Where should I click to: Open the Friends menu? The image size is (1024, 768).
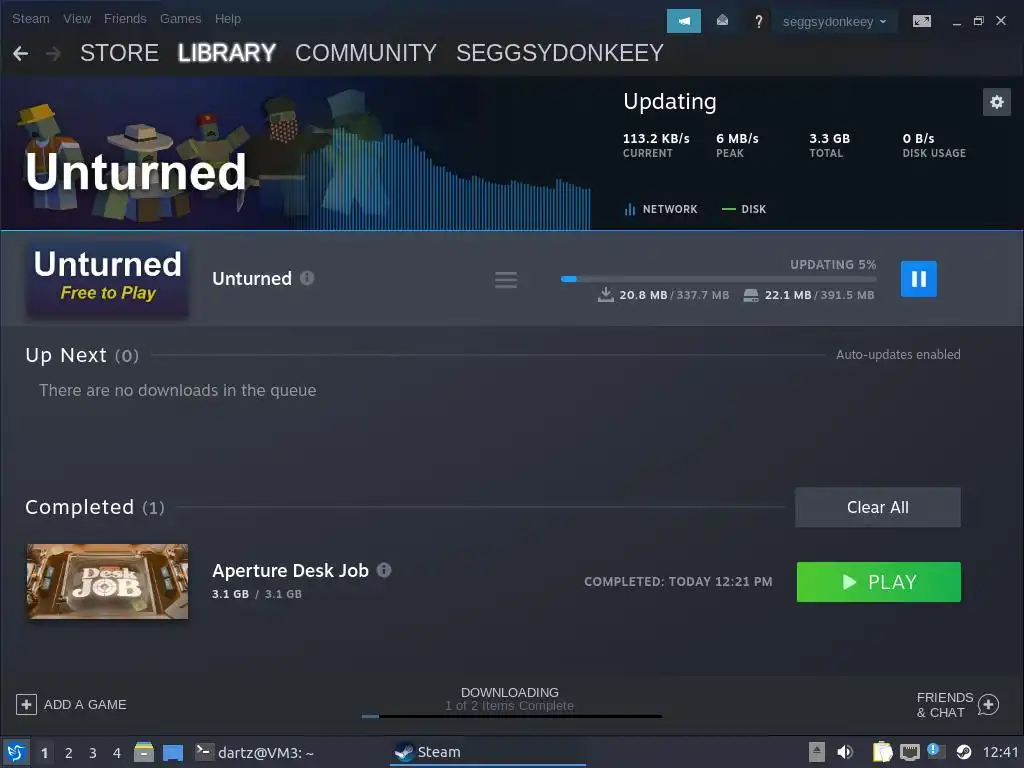125,19
